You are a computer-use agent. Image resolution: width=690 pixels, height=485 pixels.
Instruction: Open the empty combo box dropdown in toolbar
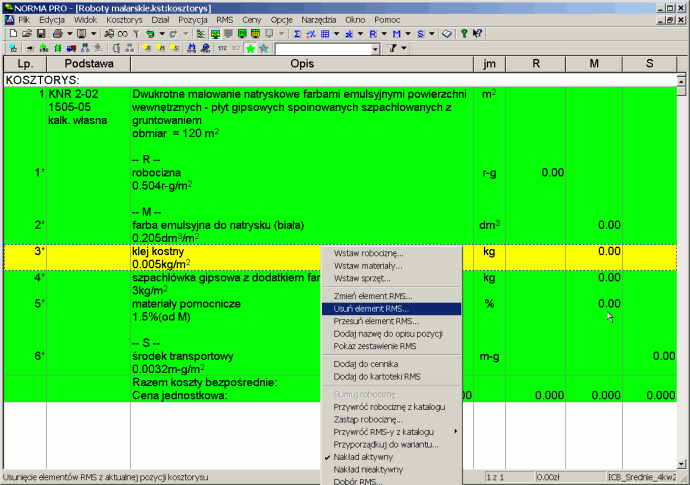point(375,48)
